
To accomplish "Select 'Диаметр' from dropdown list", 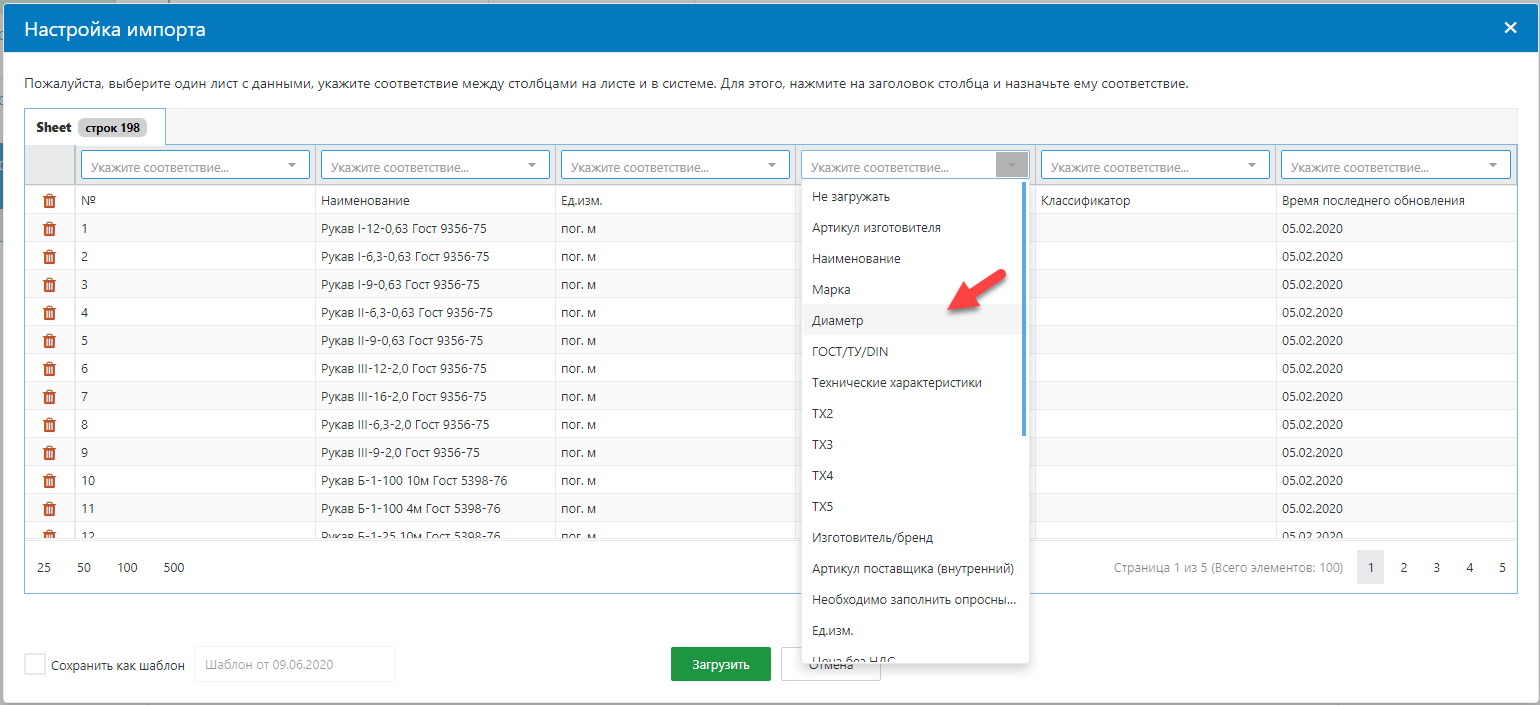I will (x=838, y=321).
